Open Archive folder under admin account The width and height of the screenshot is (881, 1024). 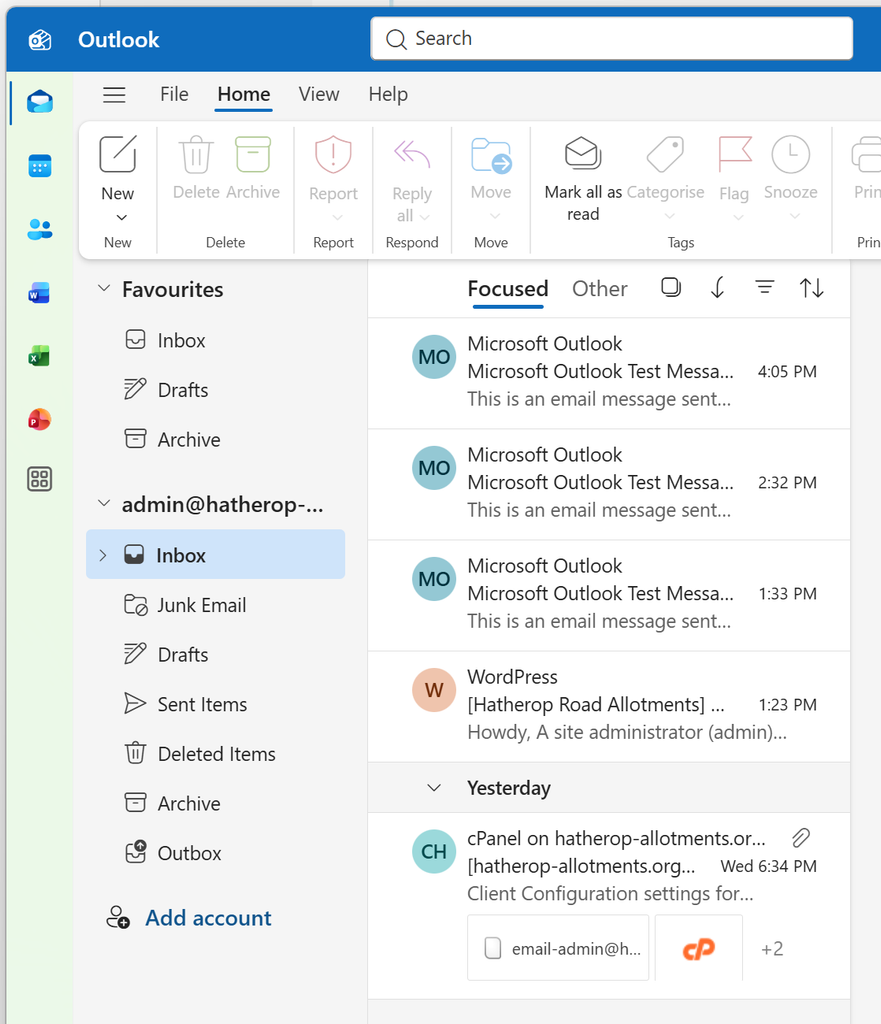[x=216, y=803]
